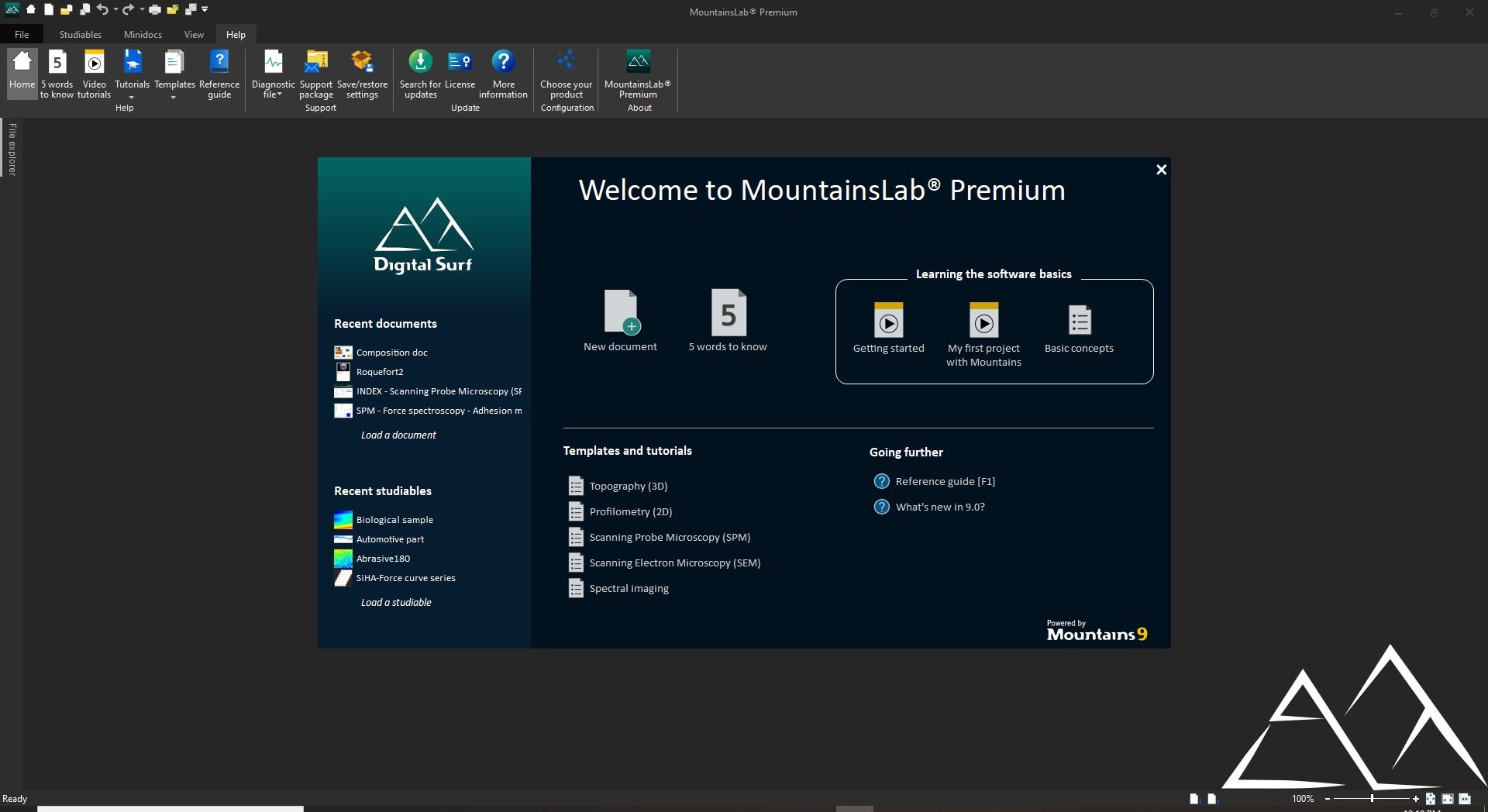
Task: Open quick access toolbar customize dropdown
Action: (205, 10)
